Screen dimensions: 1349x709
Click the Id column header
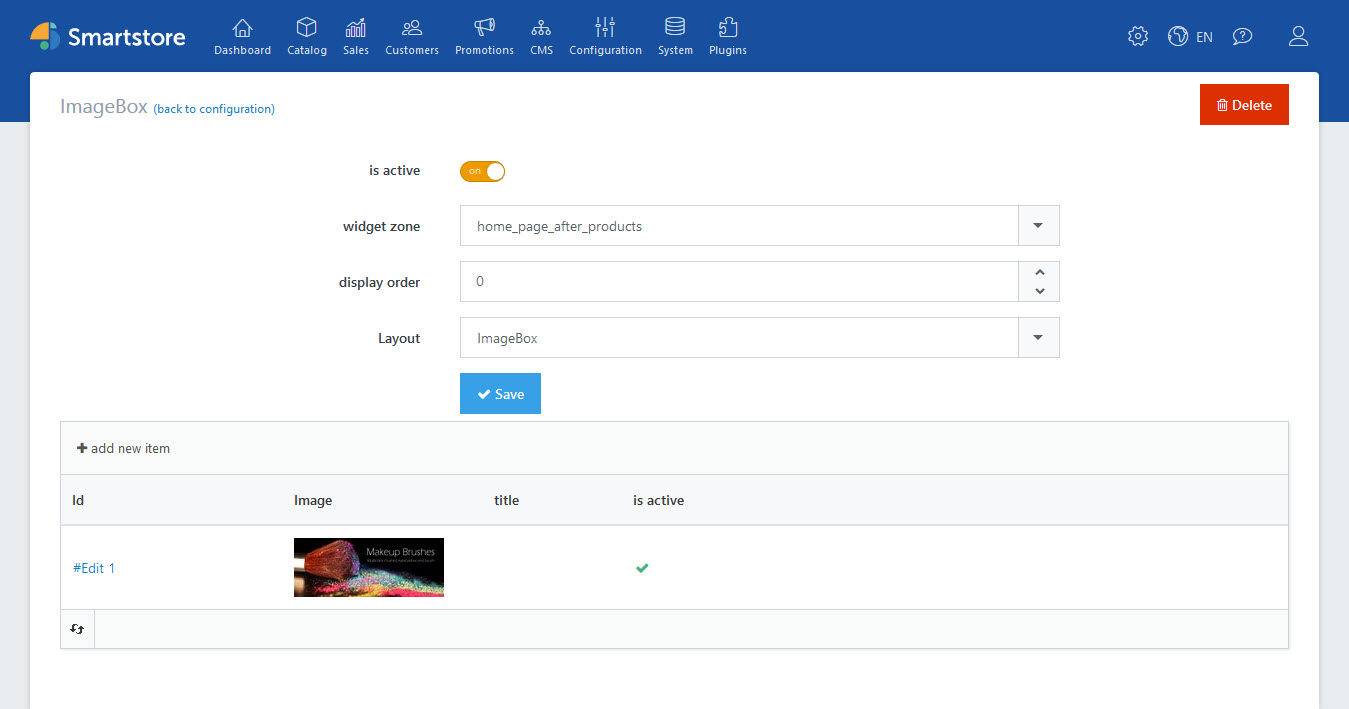click(x=78, y=500)
